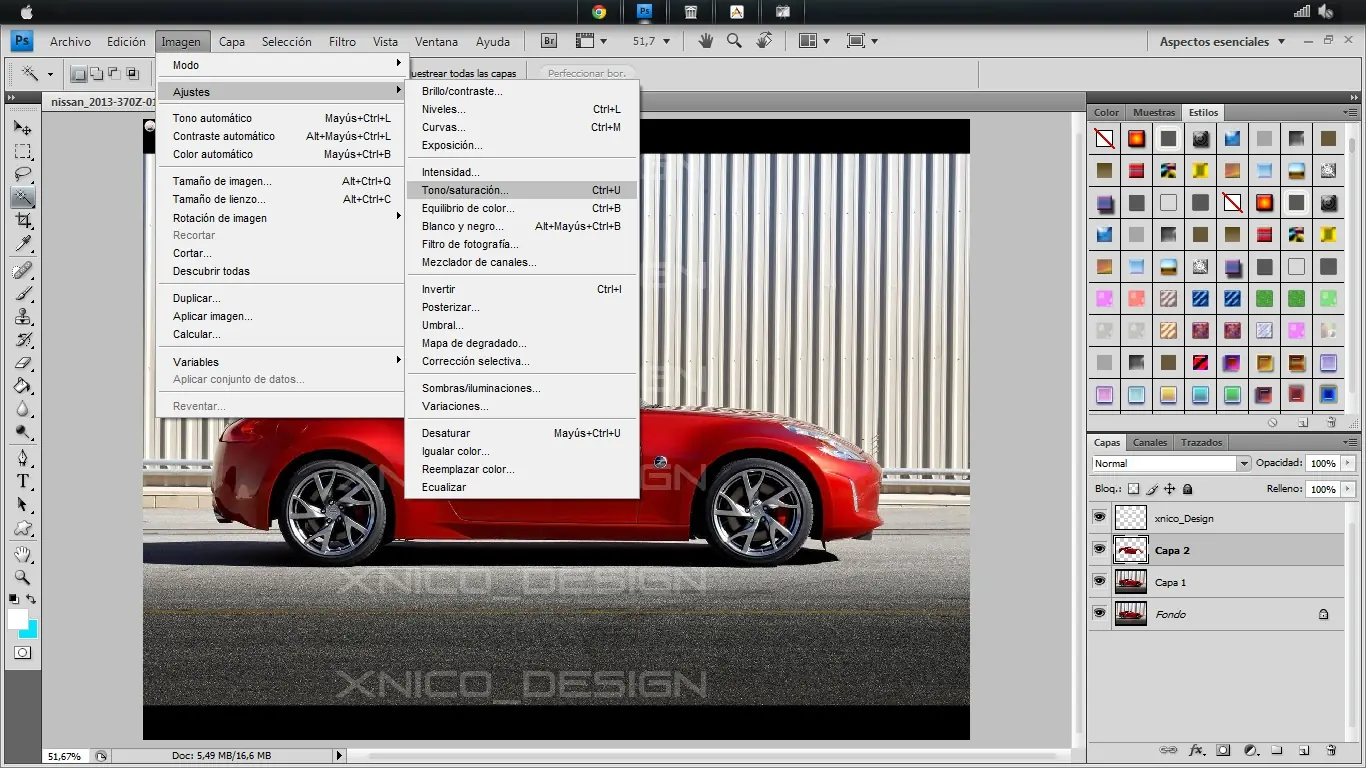Launch Adobe Bridge from the application bar
The height and width of the screenshot is (768, 1366).
(x=549, y=41)
